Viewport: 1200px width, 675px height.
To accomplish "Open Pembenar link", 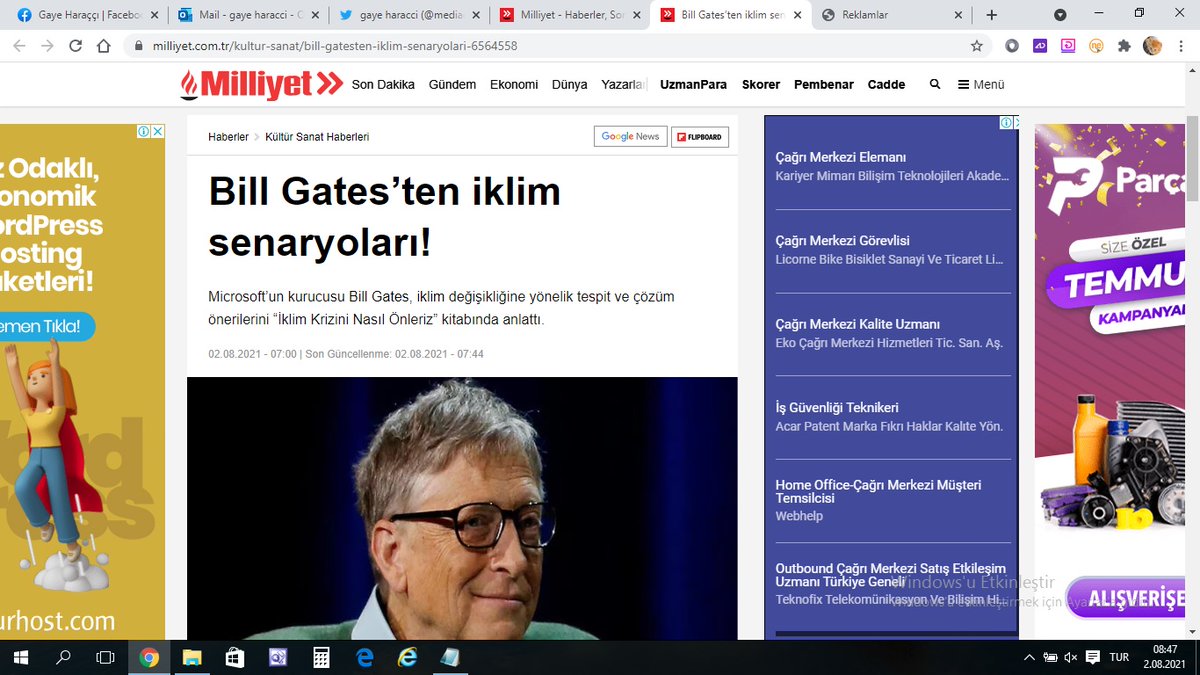I will click(x=824, y=84).
